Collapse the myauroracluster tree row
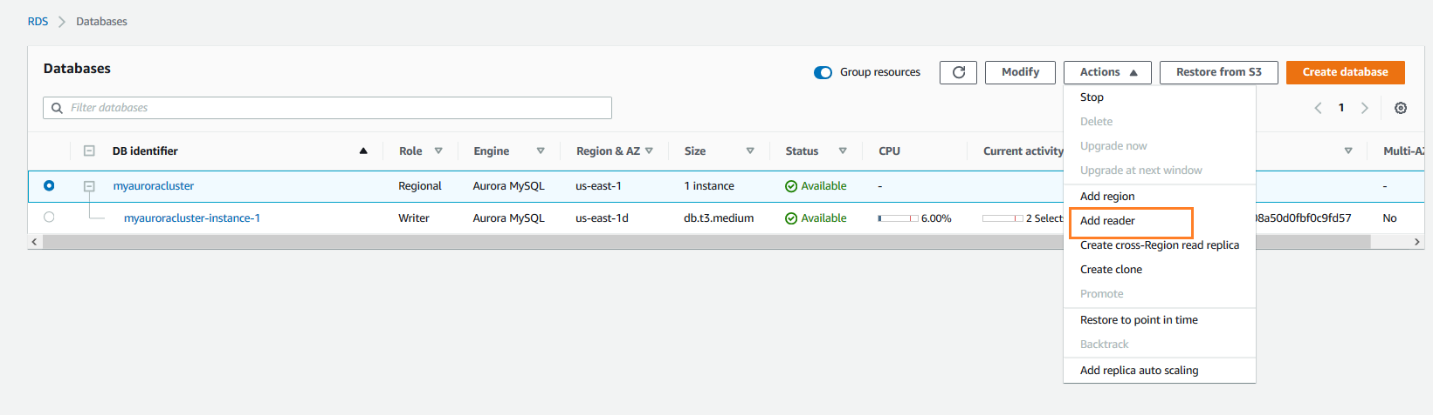Screen dimensions: 1433x415 89,186
